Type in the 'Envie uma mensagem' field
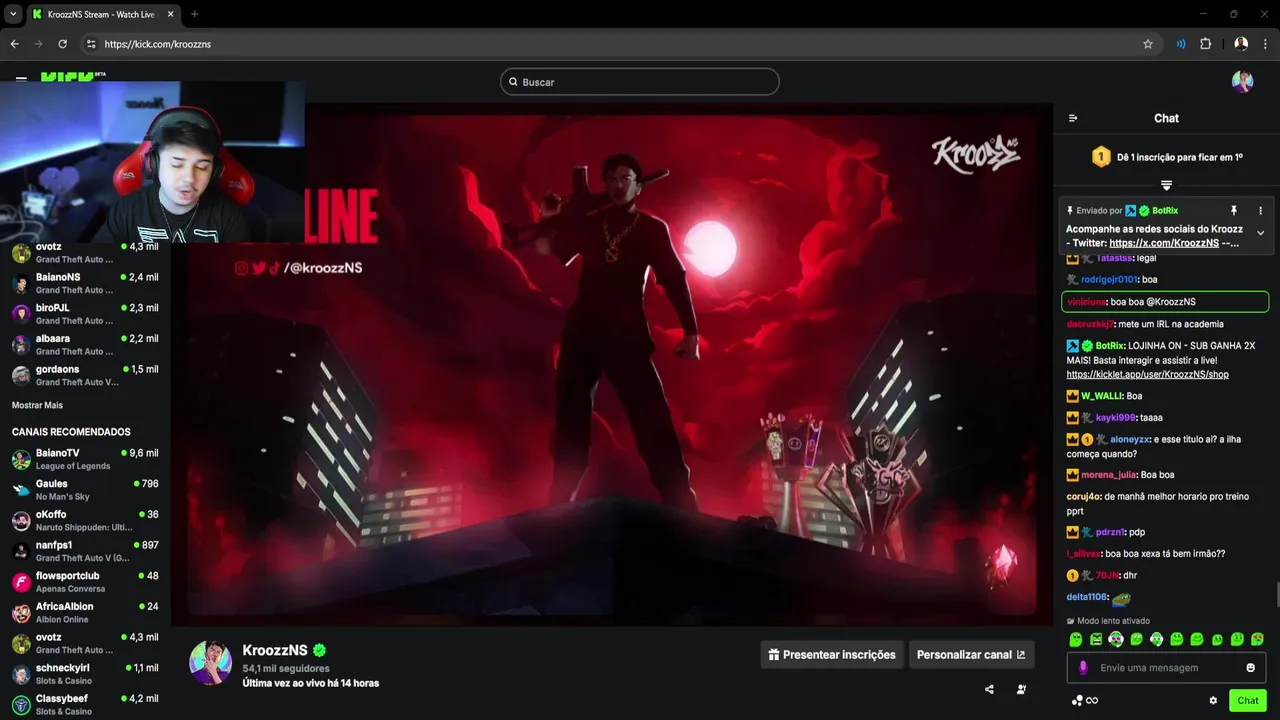This screenshot has width=1280, height=720. tap(1165, 668)
